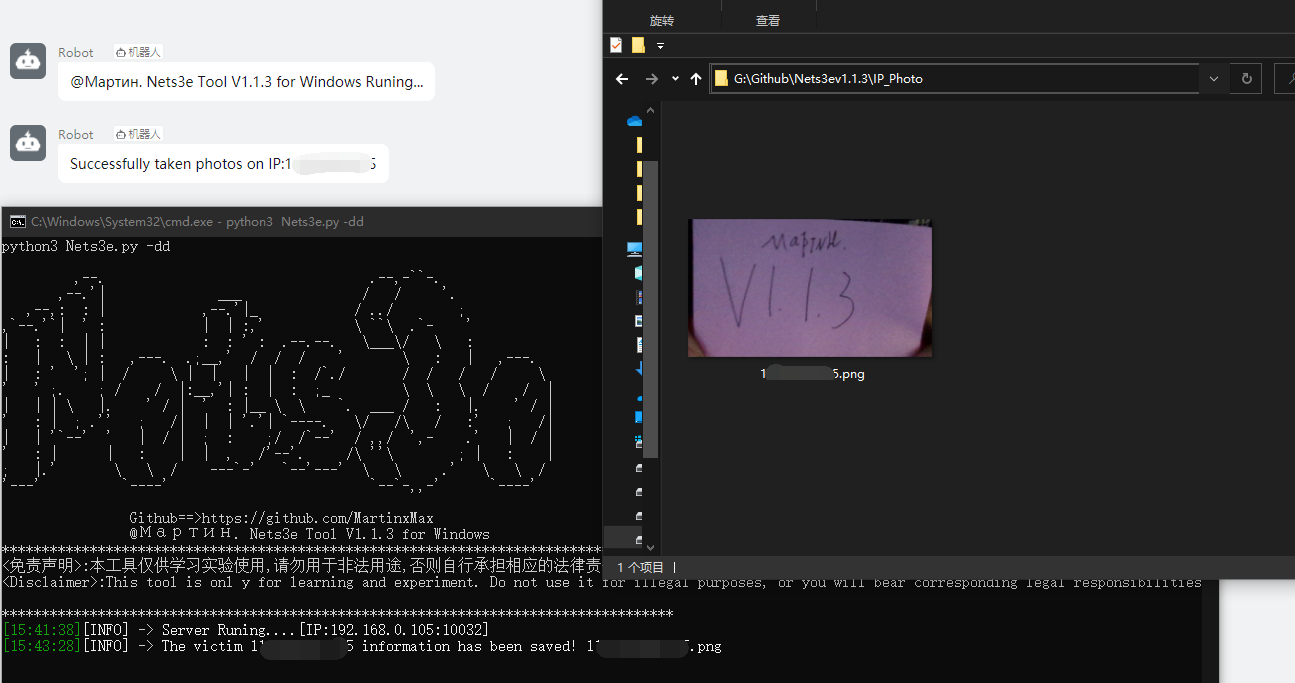Viewport: 1295px width, 683px height.
Task: Click the 'information has been saved!' log text
Action: 469,646
